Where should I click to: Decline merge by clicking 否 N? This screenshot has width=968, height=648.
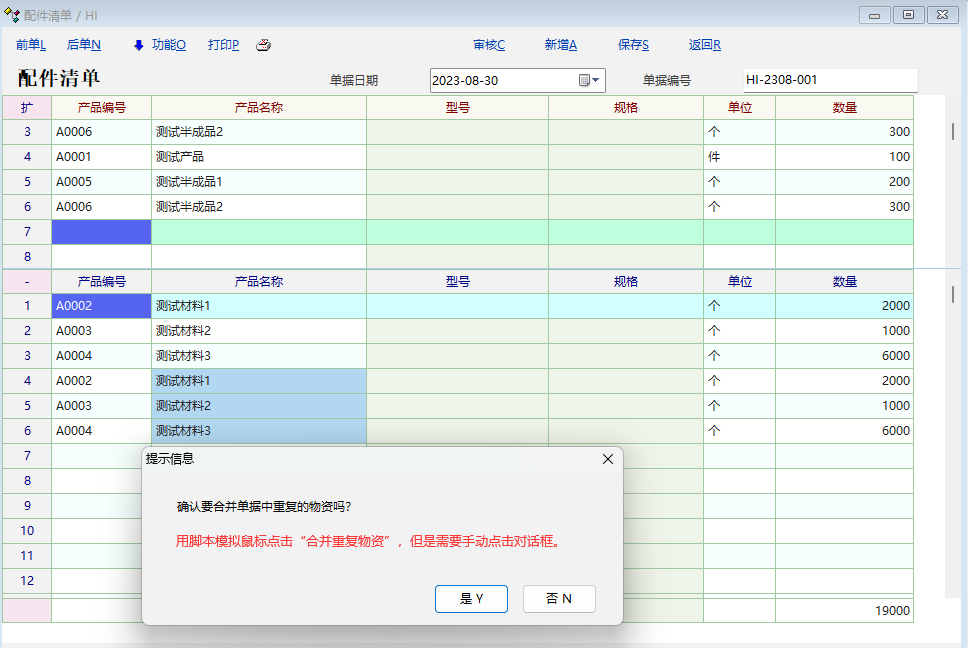[x=559, y=599]
